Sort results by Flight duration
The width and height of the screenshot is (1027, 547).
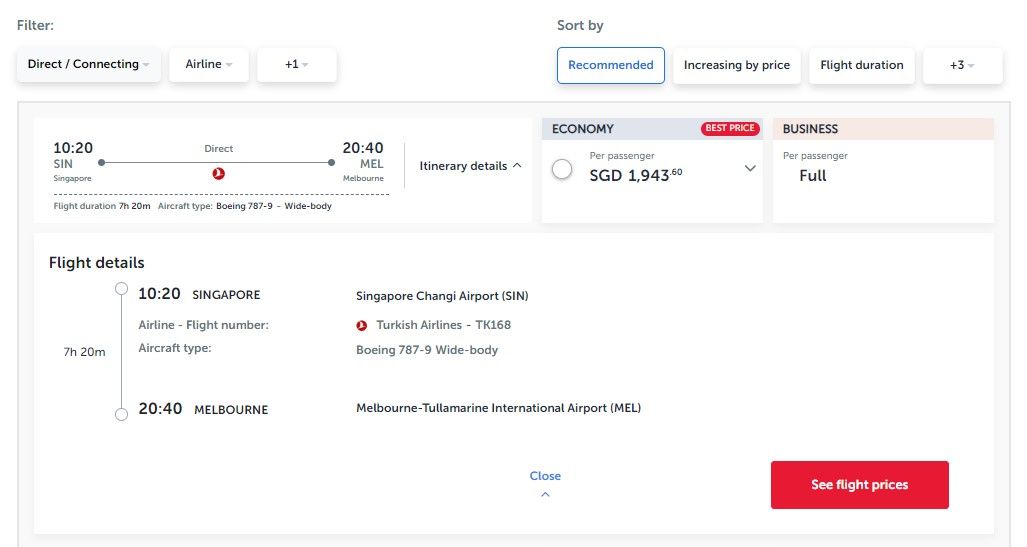861,66
